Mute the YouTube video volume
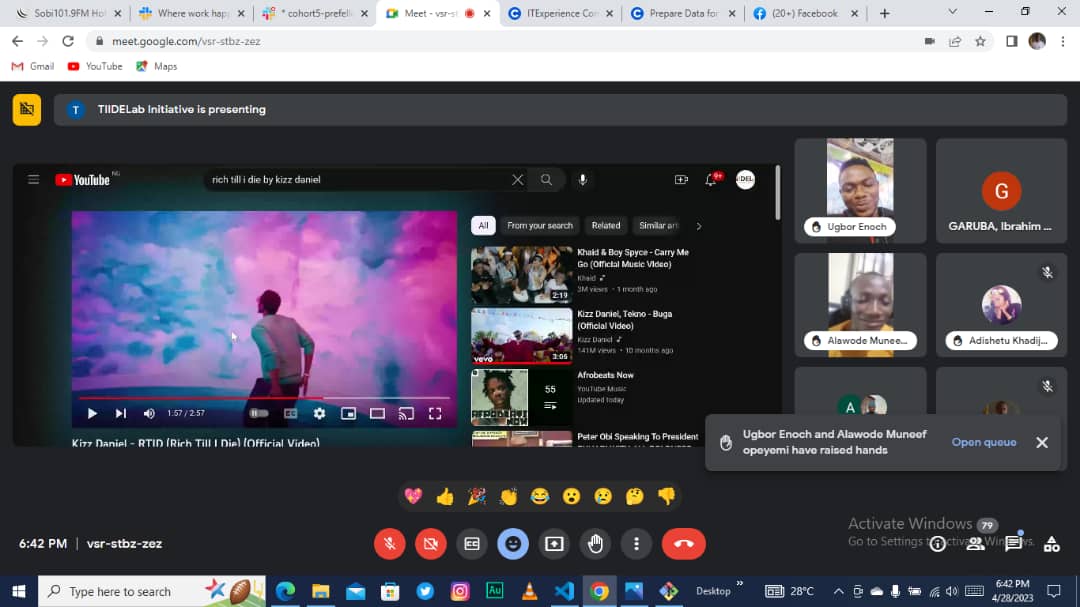The width and height of the screenshot is (1080, 607). [149, 413]
